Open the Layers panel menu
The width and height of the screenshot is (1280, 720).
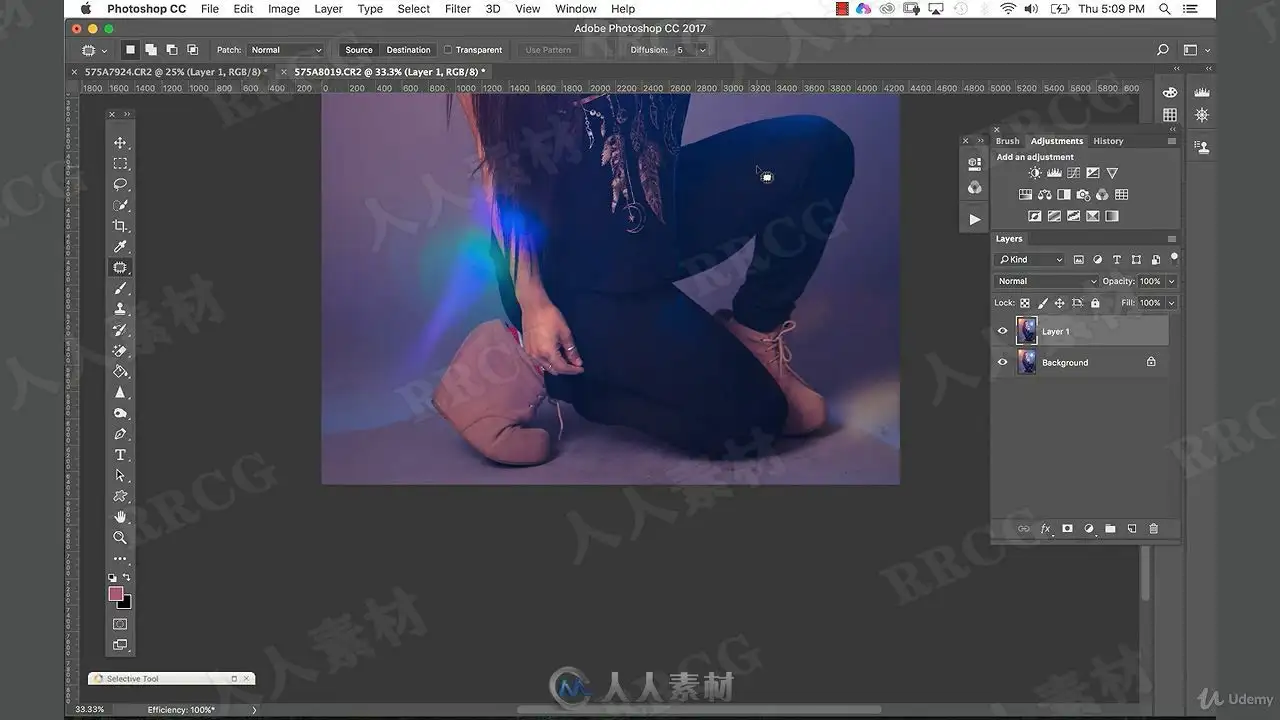(1171, 239)
